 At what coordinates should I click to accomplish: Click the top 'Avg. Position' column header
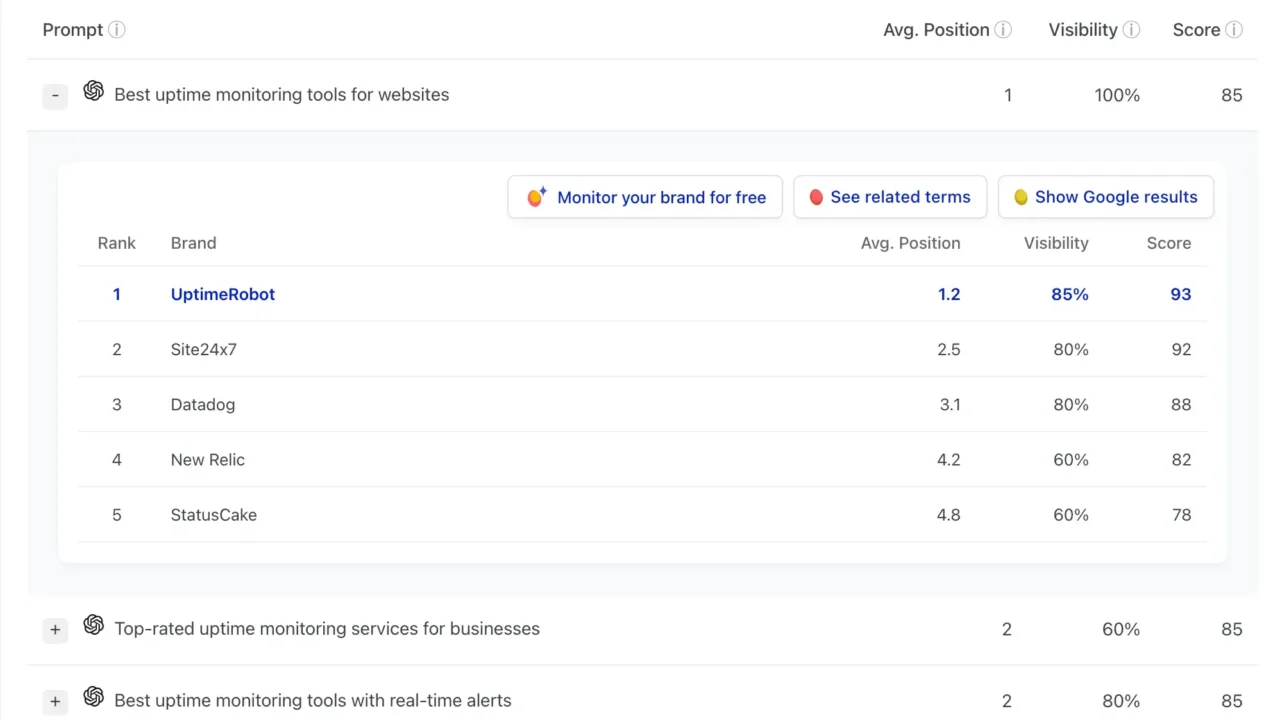pyautogui.click(x=936, y=30)
